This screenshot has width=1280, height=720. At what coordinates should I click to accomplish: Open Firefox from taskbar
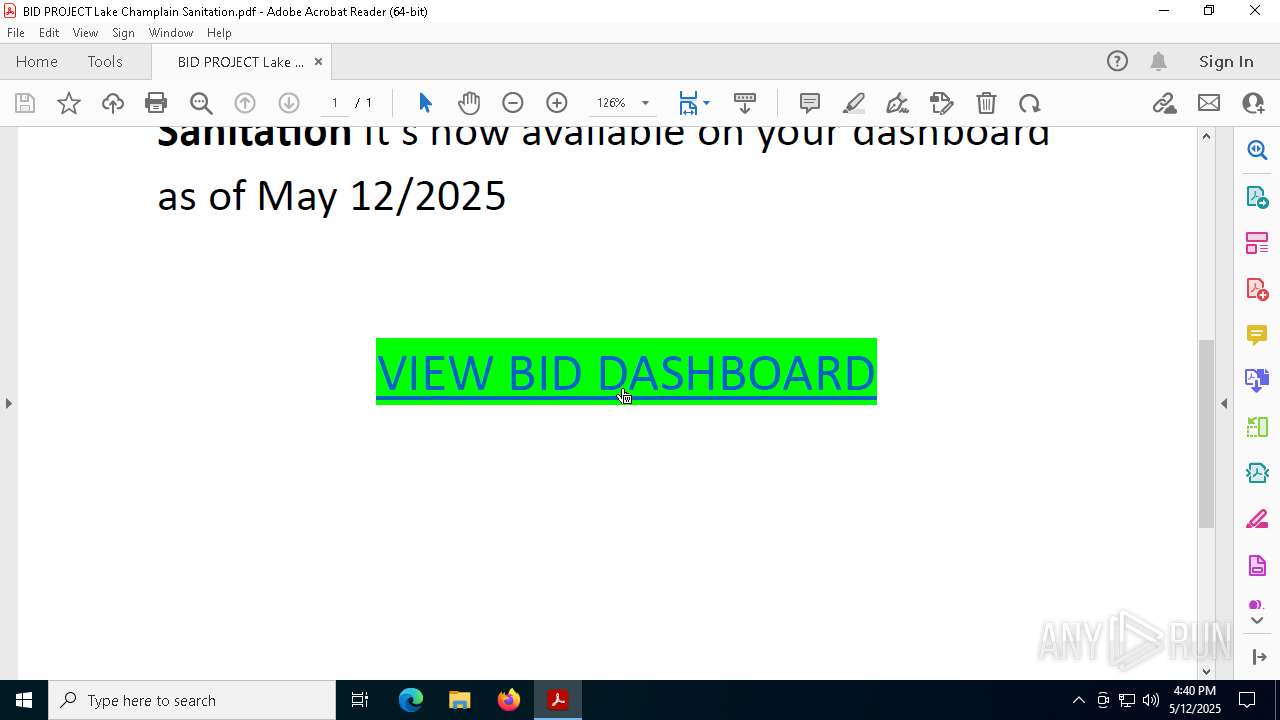(508, 700)
